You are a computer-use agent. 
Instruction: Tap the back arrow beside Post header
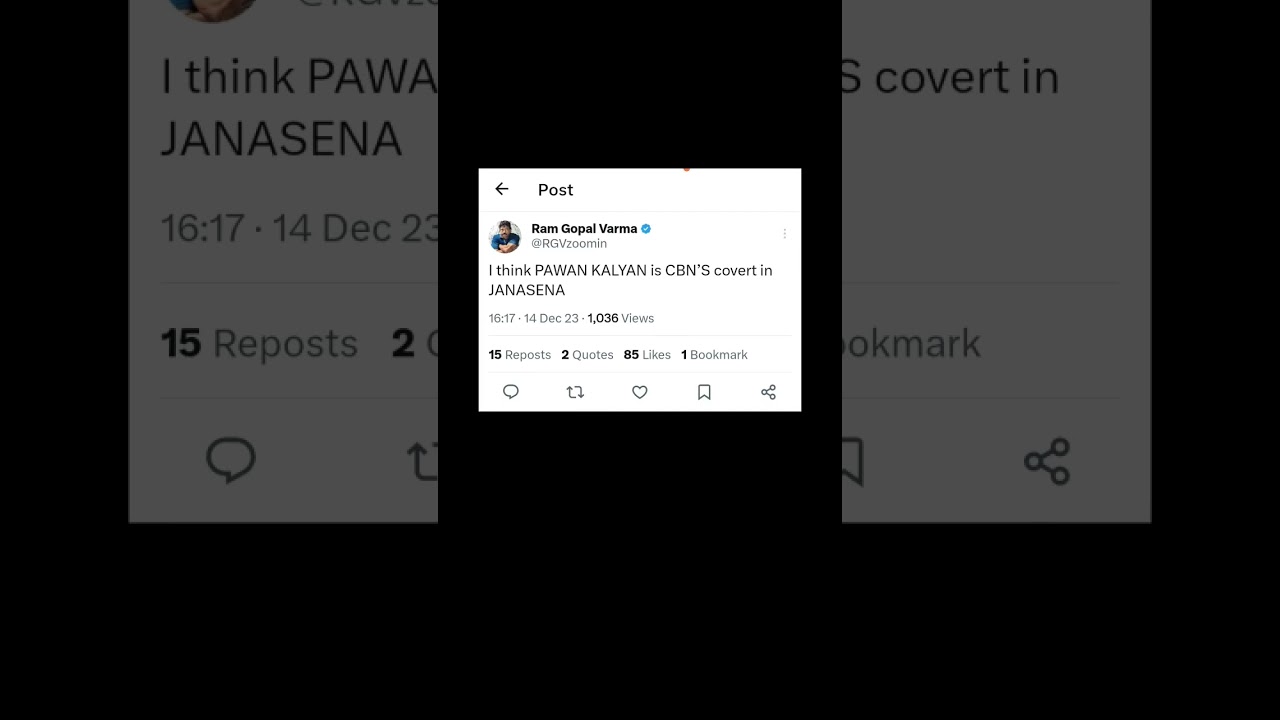point(502,189)
